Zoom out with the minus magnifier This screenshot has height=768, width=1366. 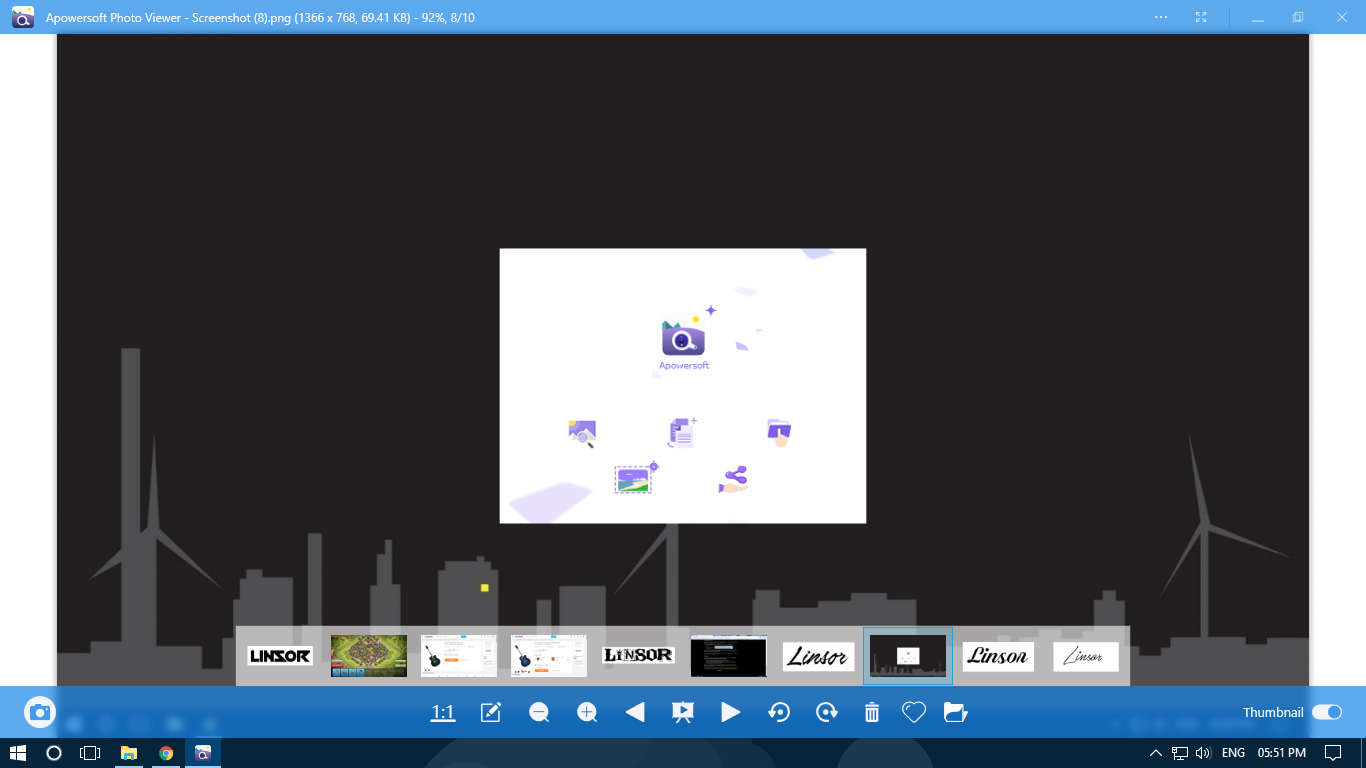[539, 712]
